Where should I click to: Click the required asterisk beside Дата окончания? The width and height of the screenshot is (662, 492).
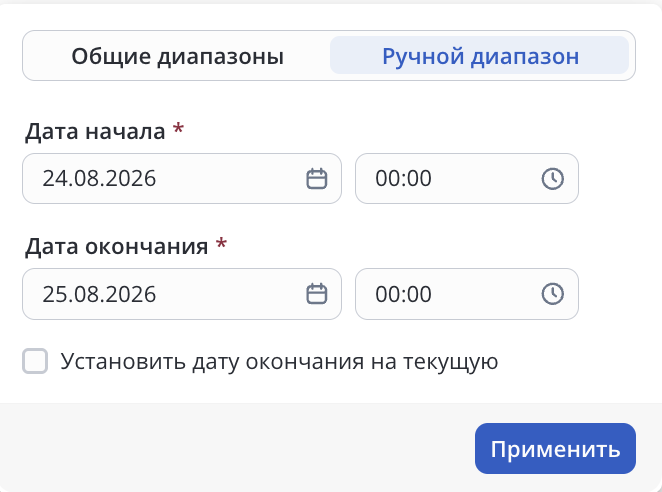tap(221, 243)
